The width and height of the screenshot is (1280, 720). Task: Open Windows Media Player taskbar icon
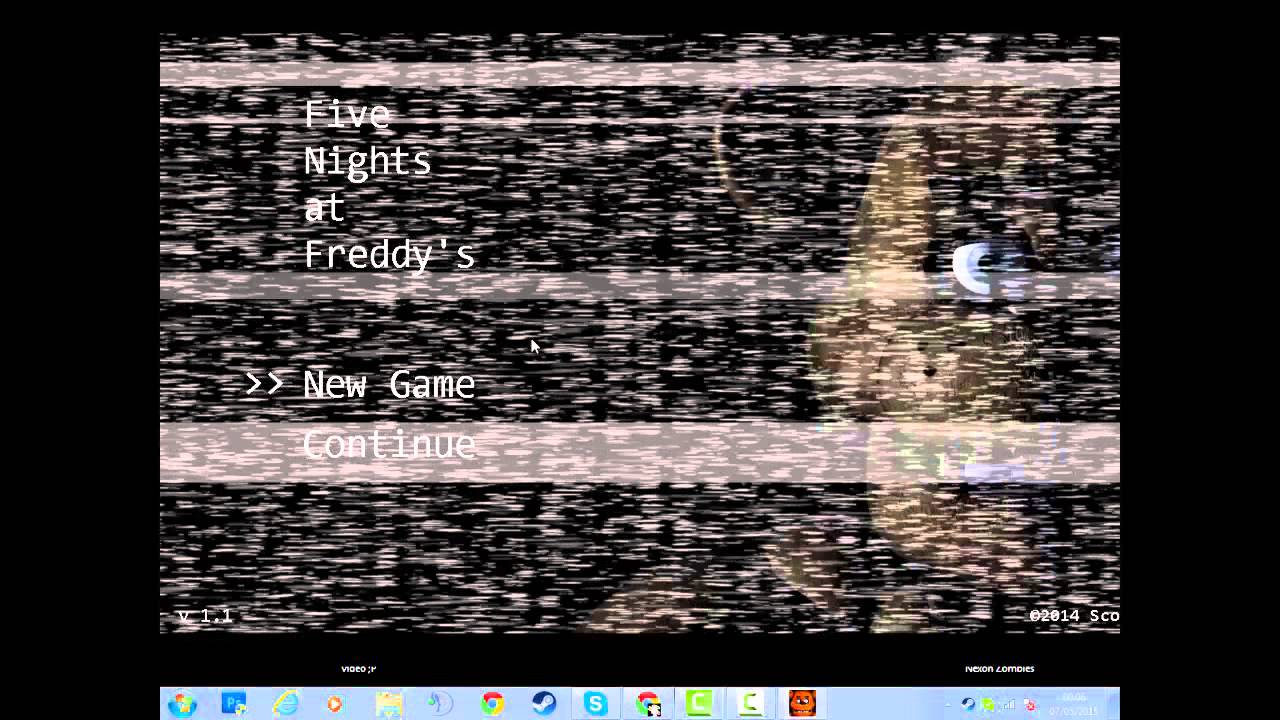(x=336, y=704)
